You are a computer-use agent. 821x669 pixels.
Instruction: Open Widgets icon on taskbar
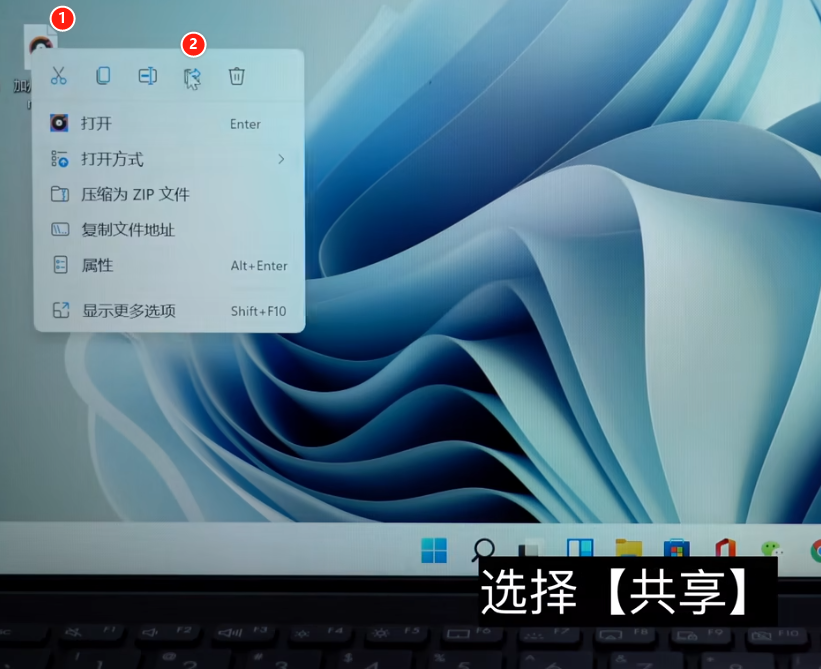(580, 548)
